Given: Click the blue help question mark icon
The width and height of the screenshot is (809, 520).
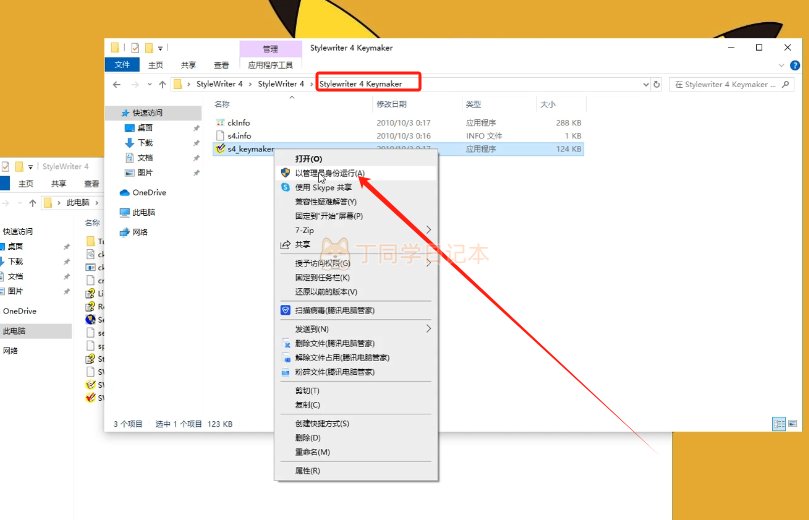Looking at the screenshot, I should point(795,66).
